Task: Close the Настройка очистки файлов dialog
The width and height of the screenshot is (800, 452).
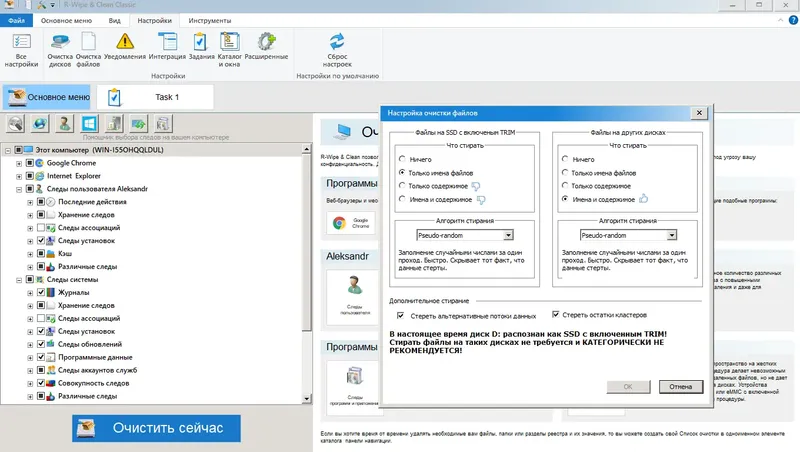Action: [x=699, y=113]
